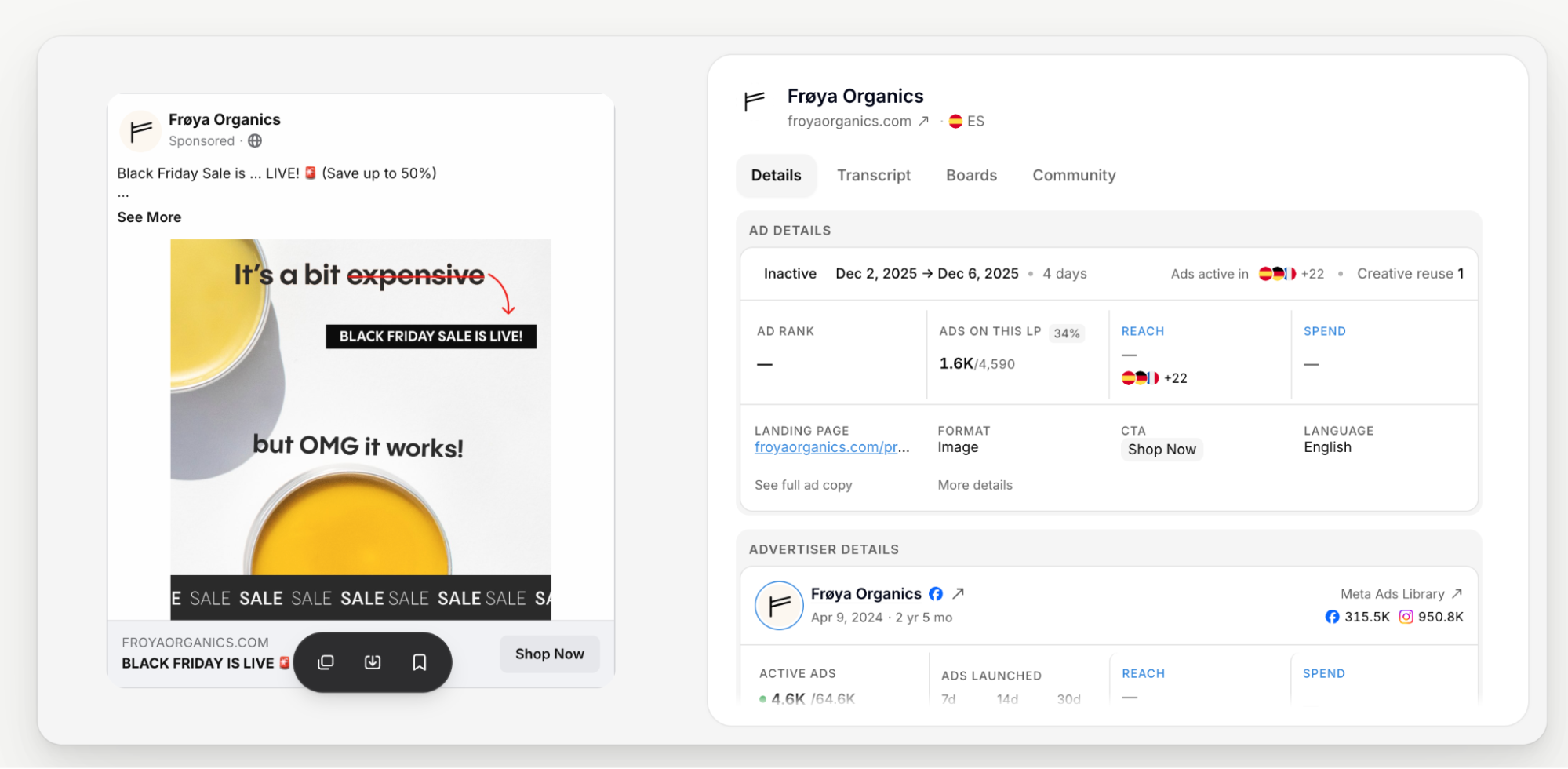The height and width of the screenshot is (769, 1568).
Task: Click the Spain flag next to ES
Action: (x=955, y=121)
